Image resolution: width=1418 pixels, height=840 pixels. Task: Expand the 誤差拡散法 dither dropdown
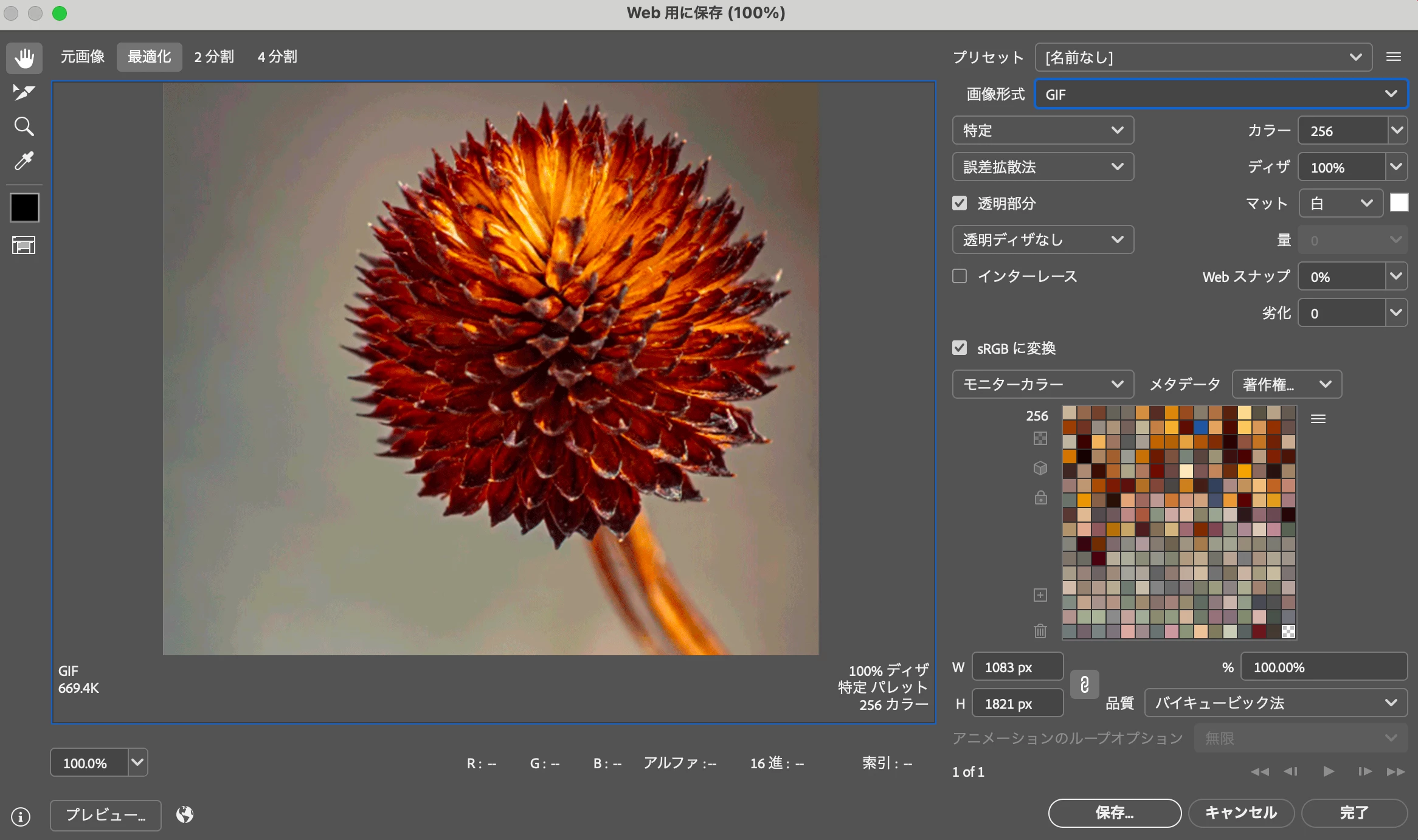pyautogui.click(x=1043, y=167)
